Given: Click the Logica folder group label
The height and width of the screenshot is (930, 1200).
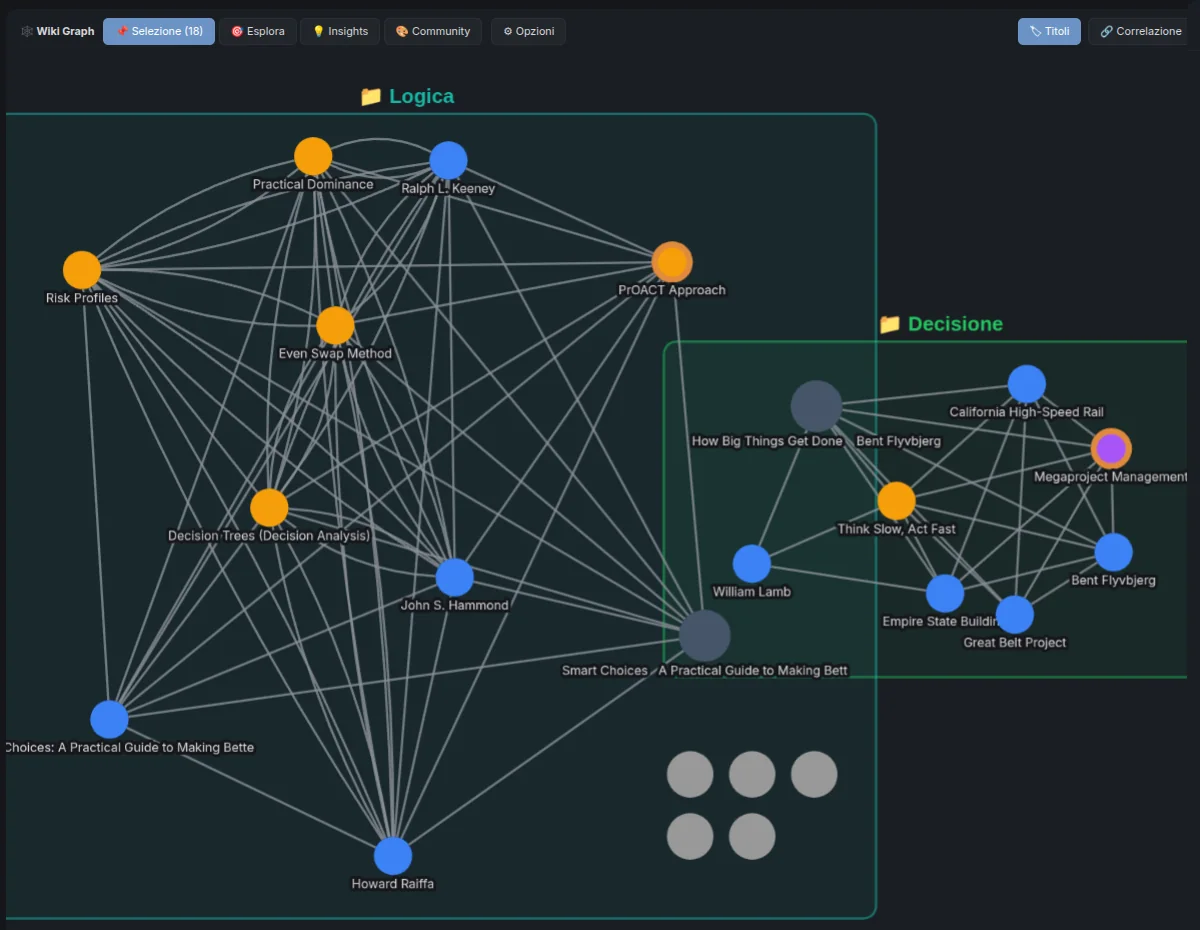Looking at the screenshot, I should 407,96.
